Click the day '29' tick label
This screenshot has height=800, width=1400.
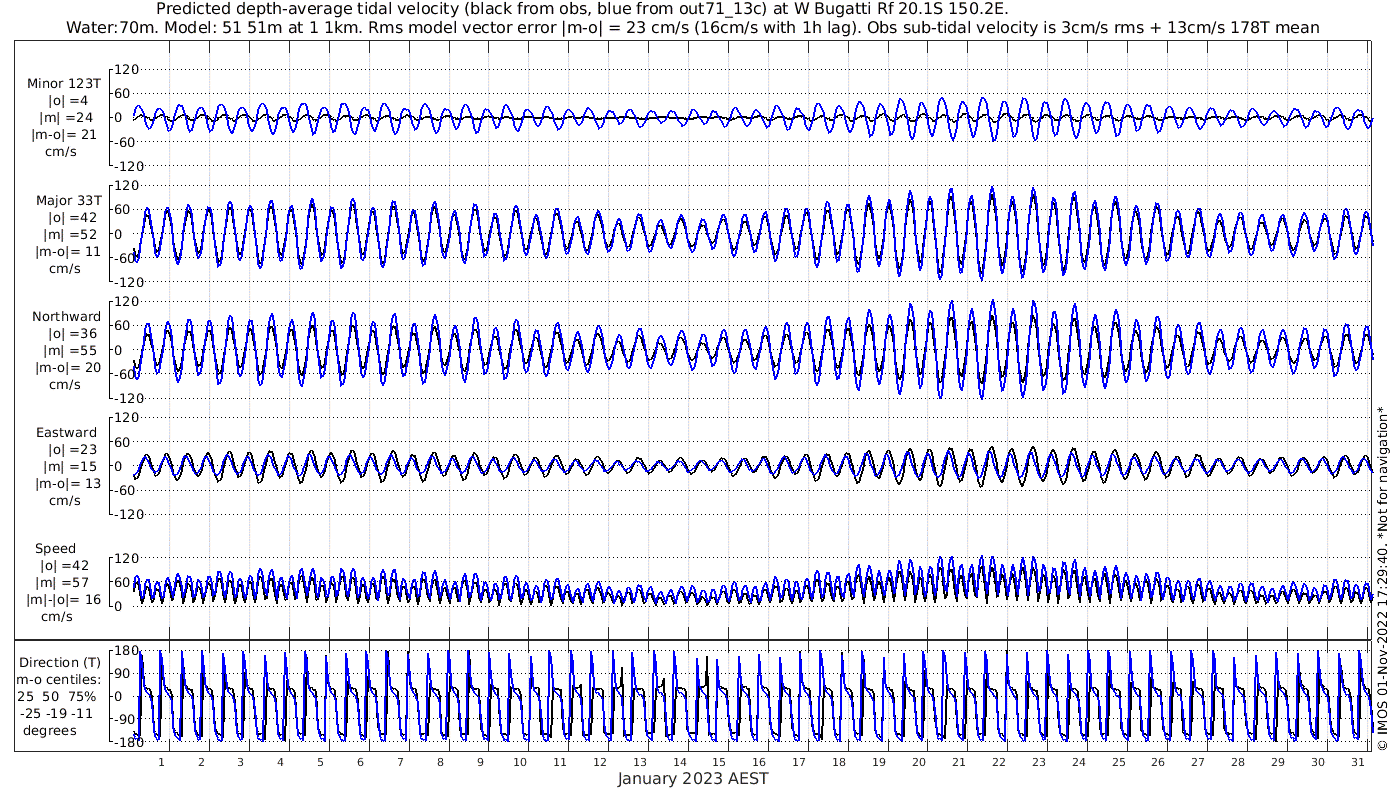(1277, 762)
